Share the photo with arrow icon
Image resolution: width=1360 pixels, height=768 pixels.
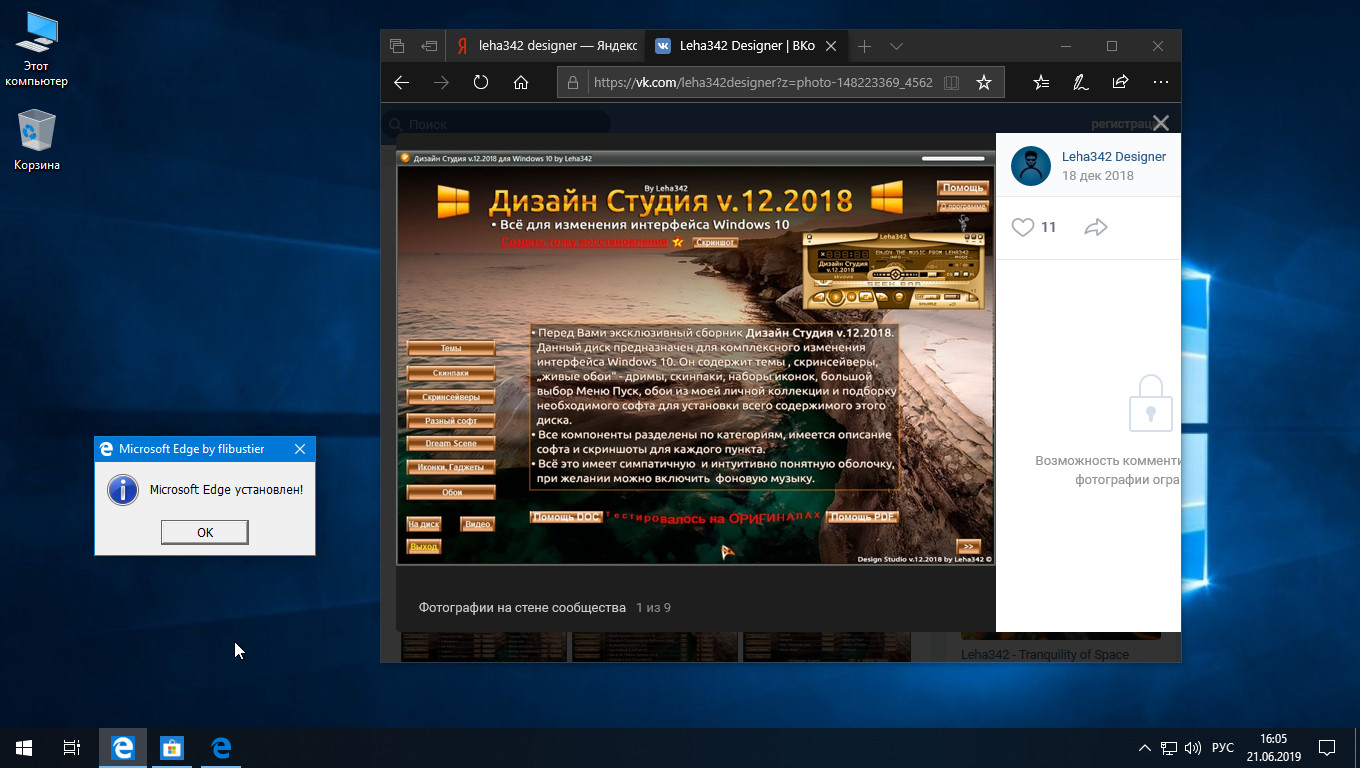tap(1096, 227)
